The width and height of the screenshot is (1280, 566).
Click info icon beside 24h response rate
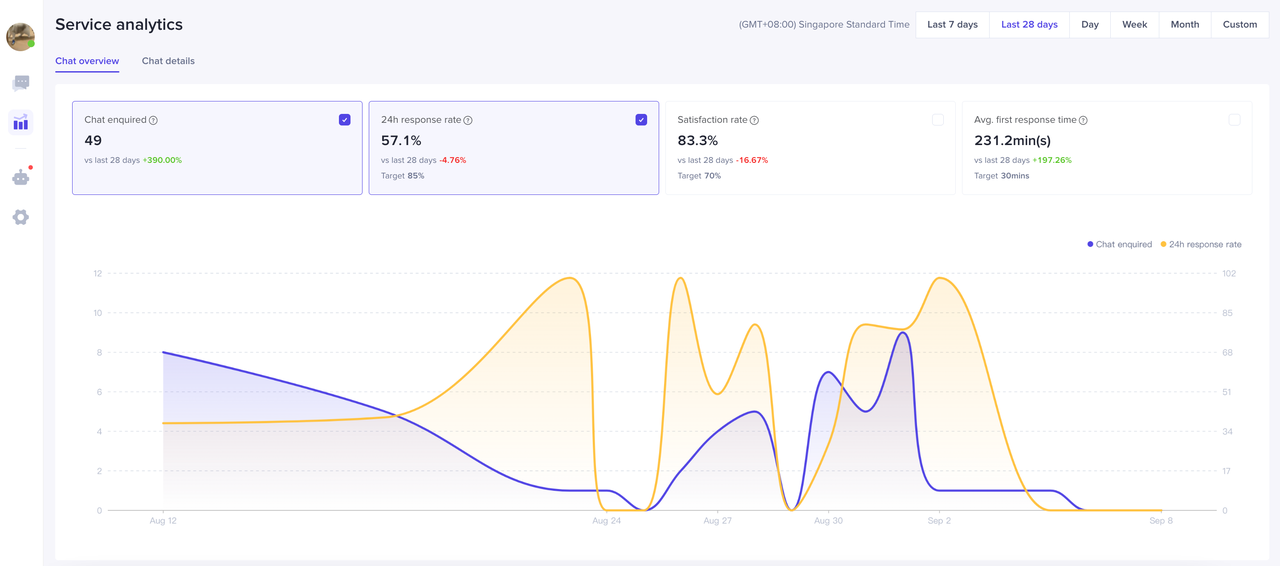point(468,120)
